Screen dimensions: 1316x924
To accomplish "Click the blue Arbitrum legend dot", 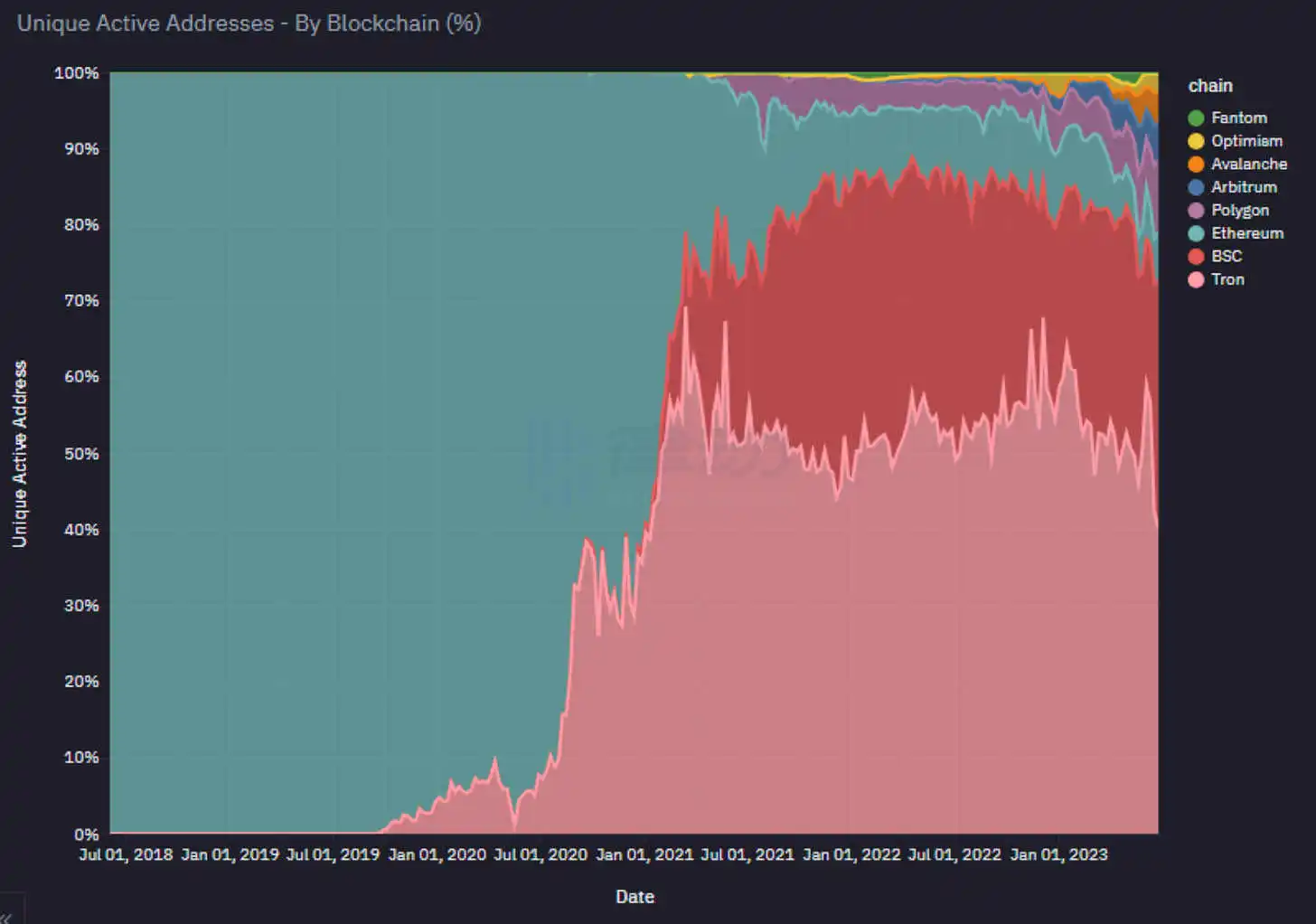I will 1196,187.
